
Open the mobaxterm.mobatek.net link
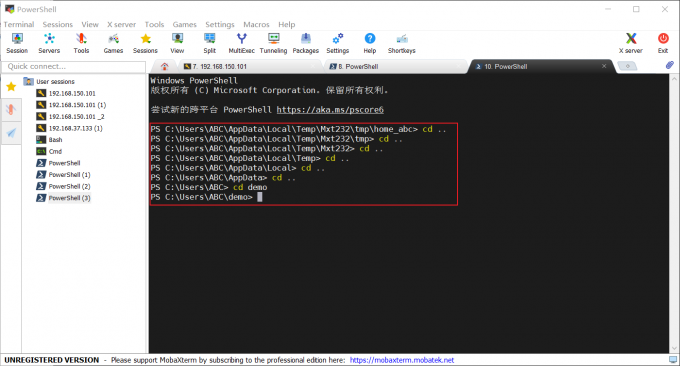(x=402, y=360)
